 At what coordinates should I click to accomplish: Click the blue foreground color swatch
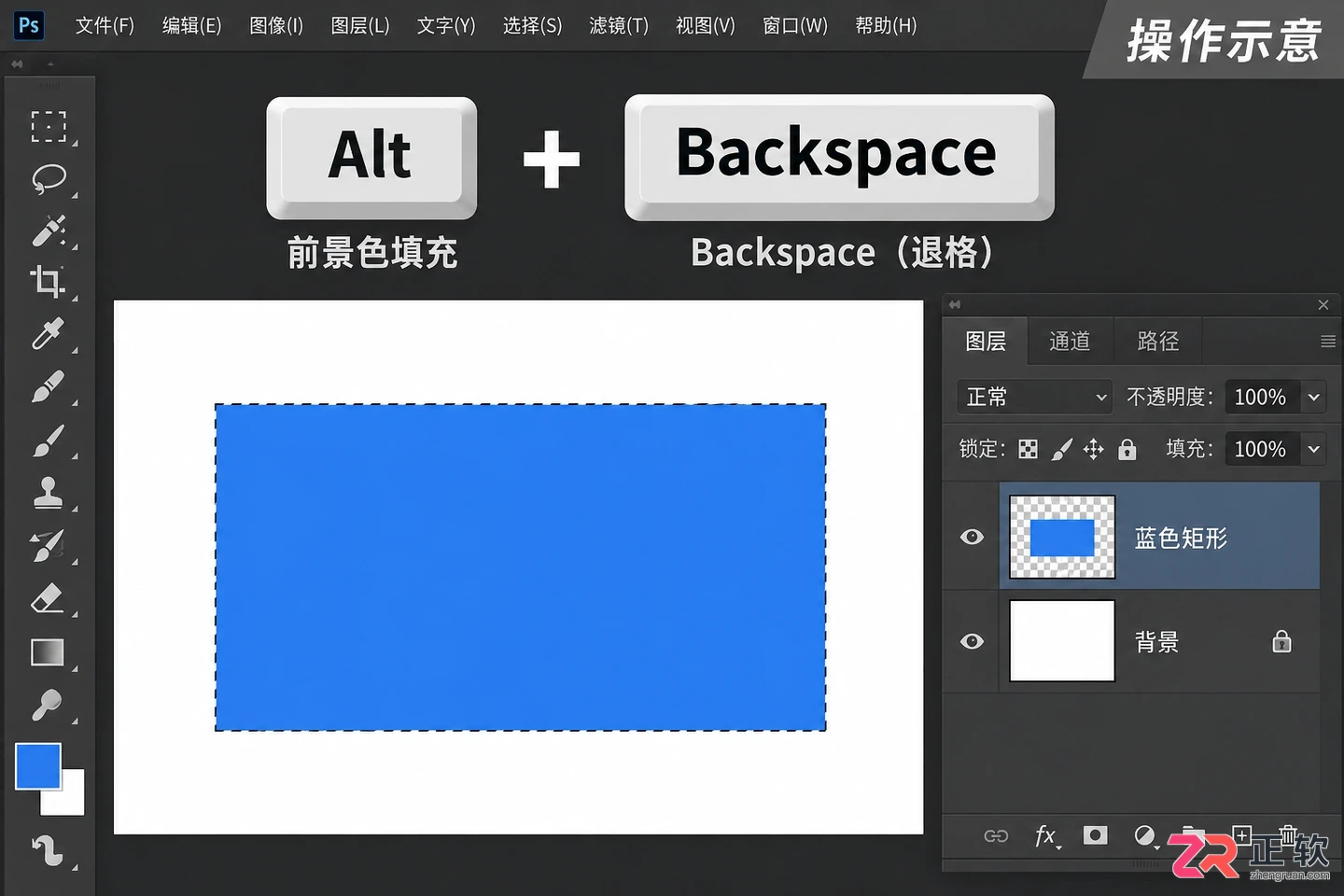click(38, 766)
